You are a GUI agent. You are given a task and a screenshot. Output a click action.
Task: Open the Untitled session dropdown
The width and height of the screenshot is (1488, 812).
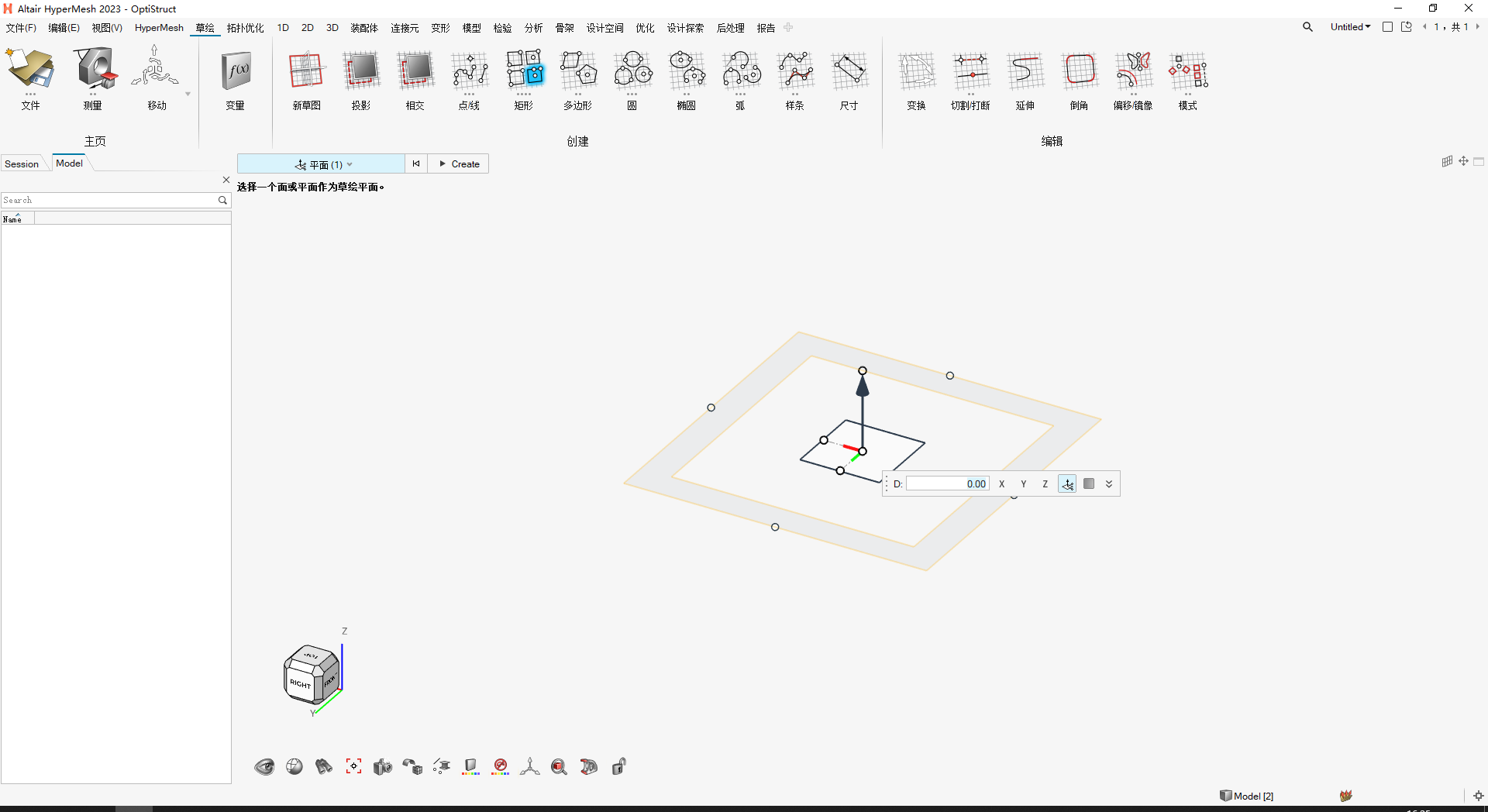coord(1351,26)
